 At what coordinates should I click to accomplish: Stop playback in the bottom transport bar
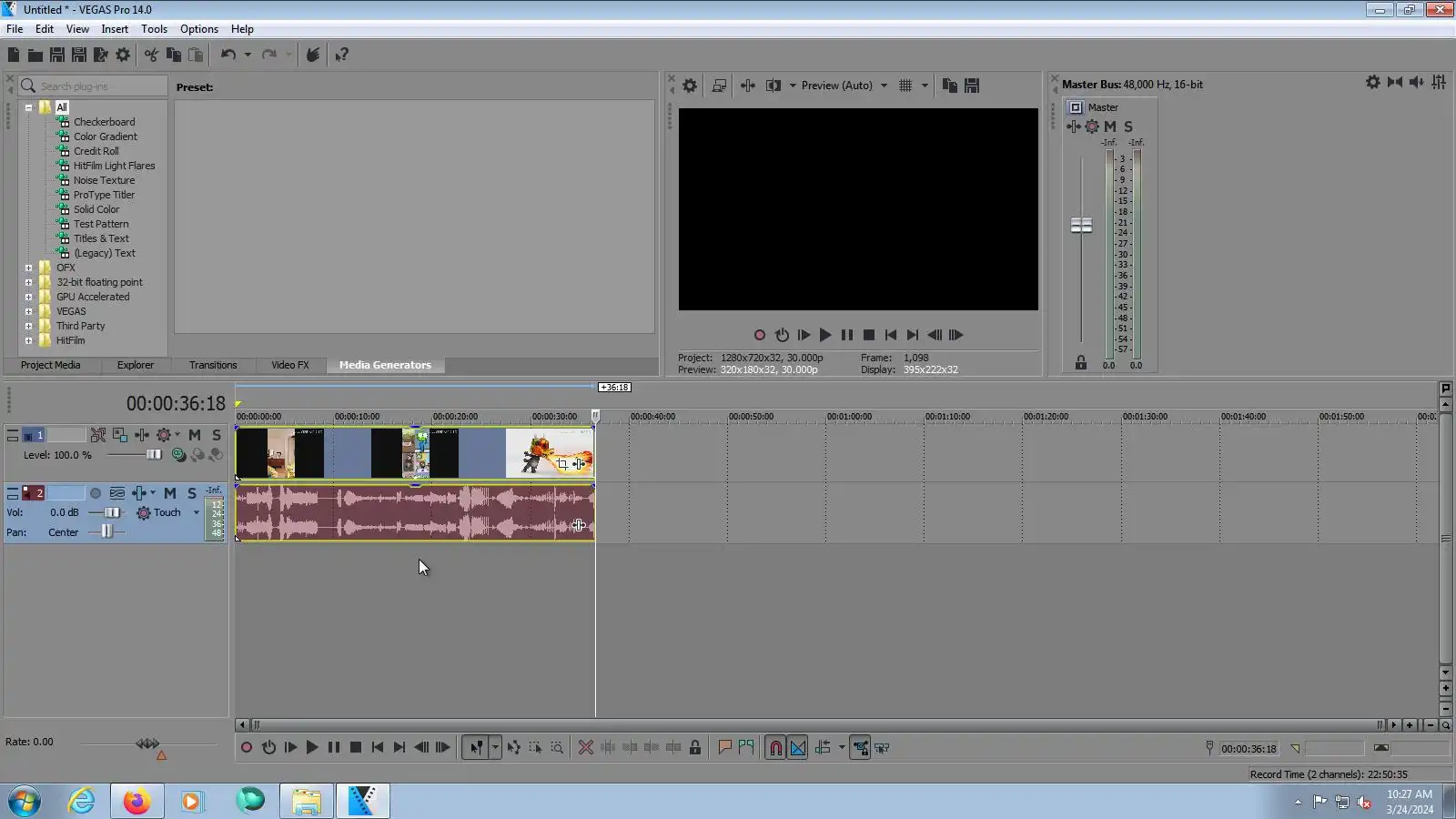click(x=356, y=748)
